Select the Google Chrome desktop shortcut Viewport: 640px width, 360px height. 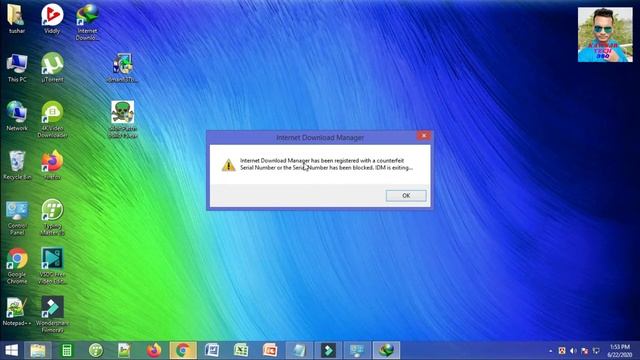pos(17,266)
